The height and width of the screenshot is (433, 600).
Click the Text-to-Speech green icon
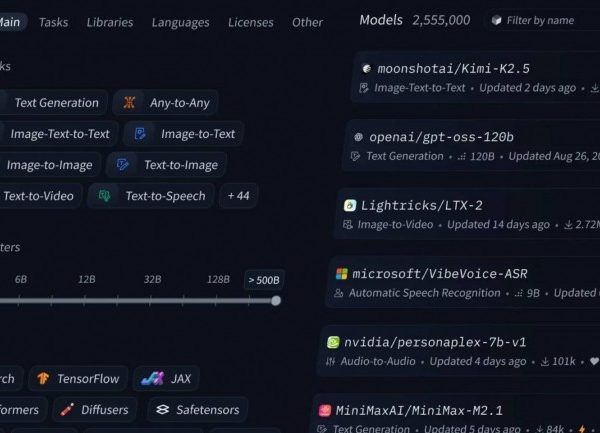104,195
